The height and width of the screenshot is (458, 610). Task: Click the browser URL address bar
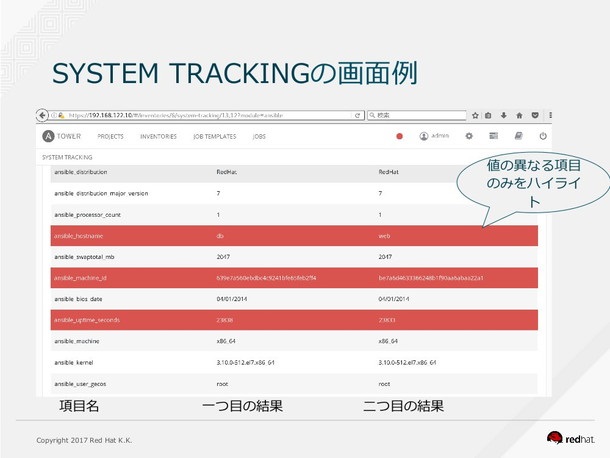click(x=206, y=116)
